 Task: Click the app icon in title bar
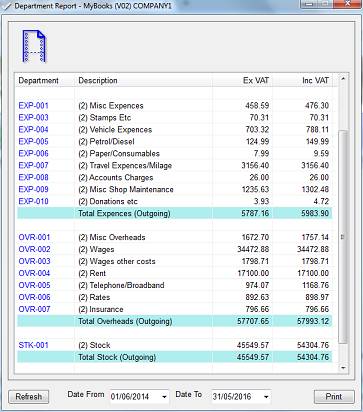click(x=6, y=6)
